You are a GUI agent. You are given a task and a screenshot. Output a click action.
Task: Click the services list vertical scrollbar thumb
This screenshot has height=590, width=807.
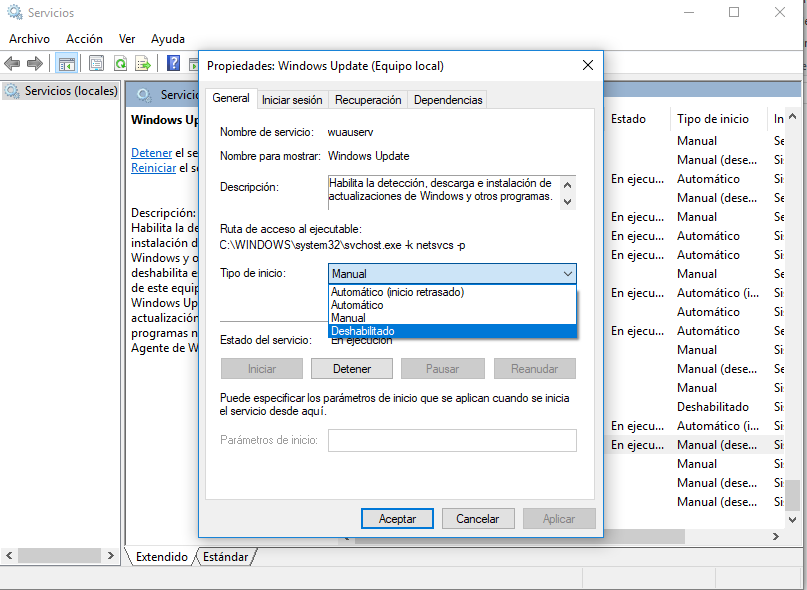793,495
